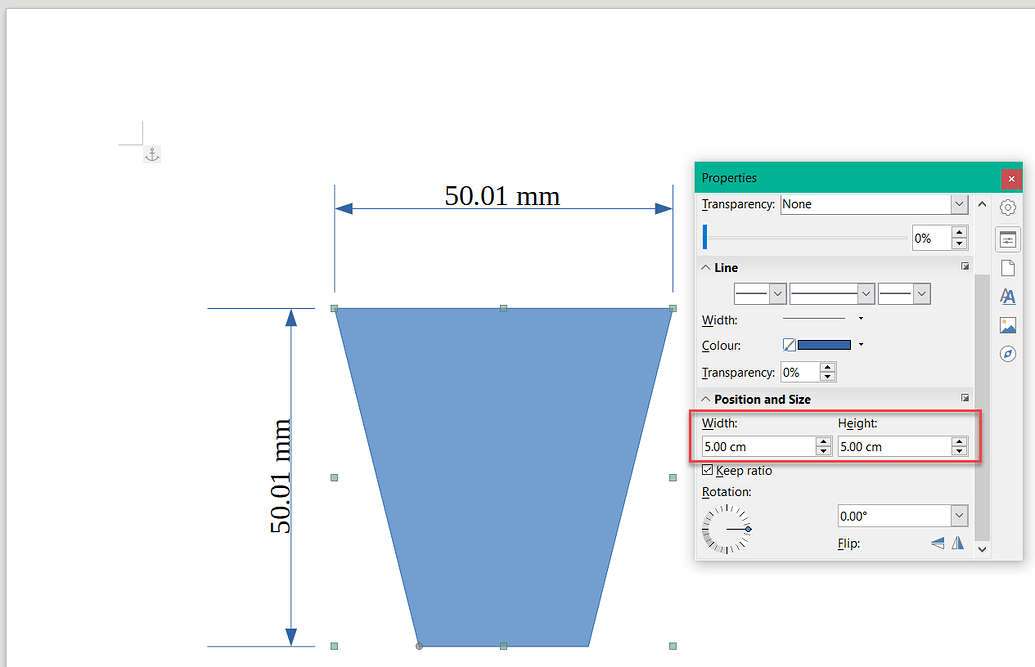Open the Navigator deck icon
This screenshot has width=1035, height=667.
click(x=1007, y=353)
